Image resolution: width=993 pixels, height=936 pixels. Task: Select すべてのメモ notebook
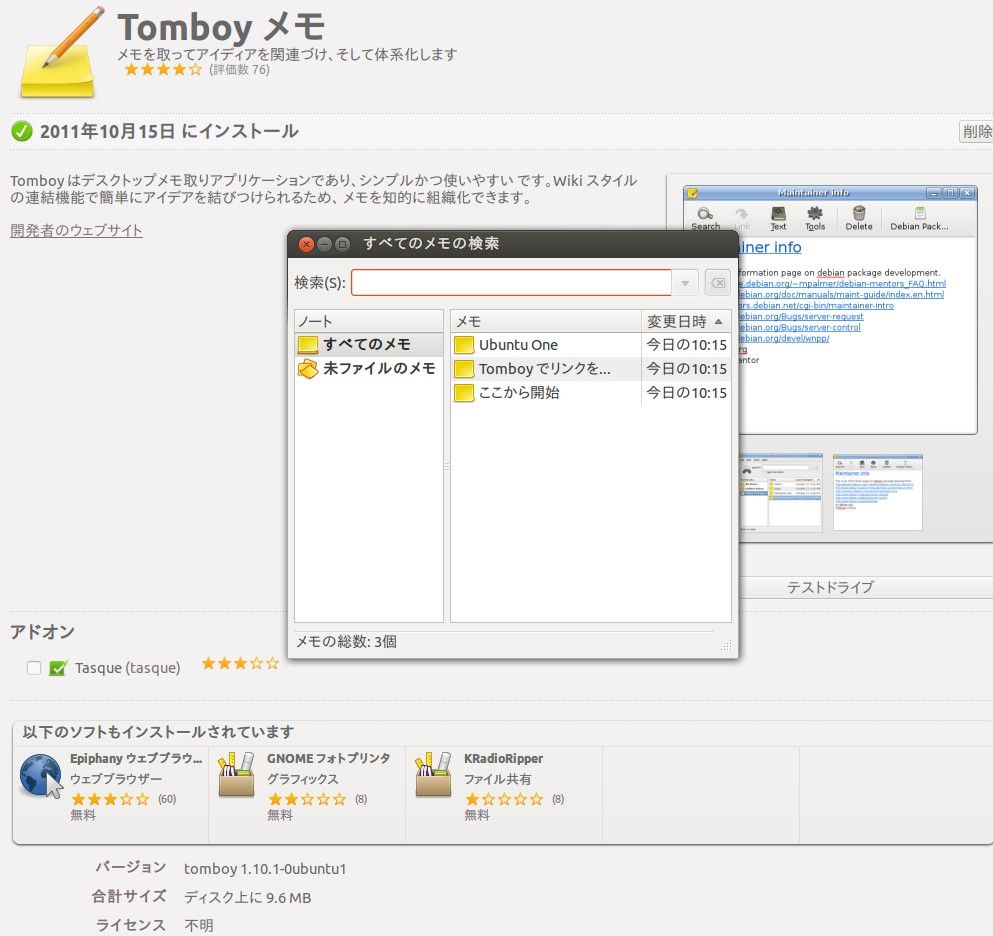[x=369, y=345]
